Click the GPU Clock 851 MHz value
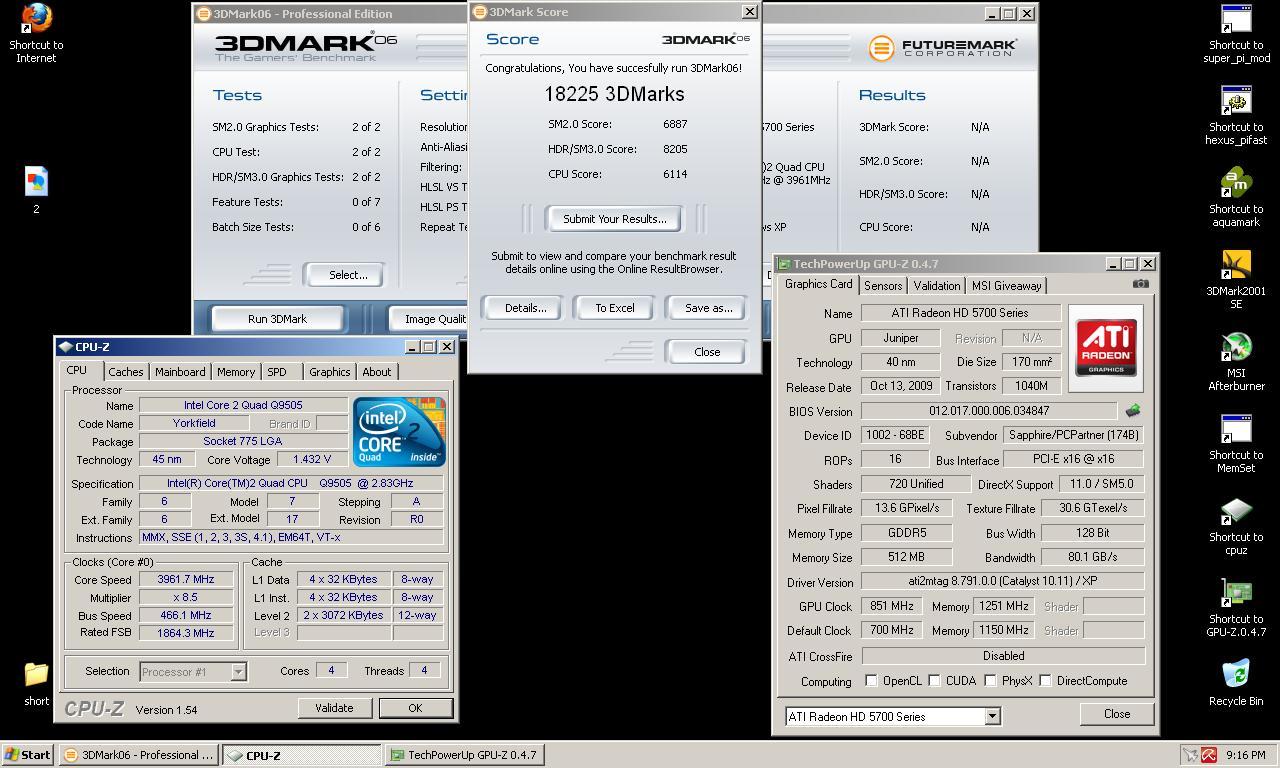Viewport: 1280px width, 768px height. (891, 606)
